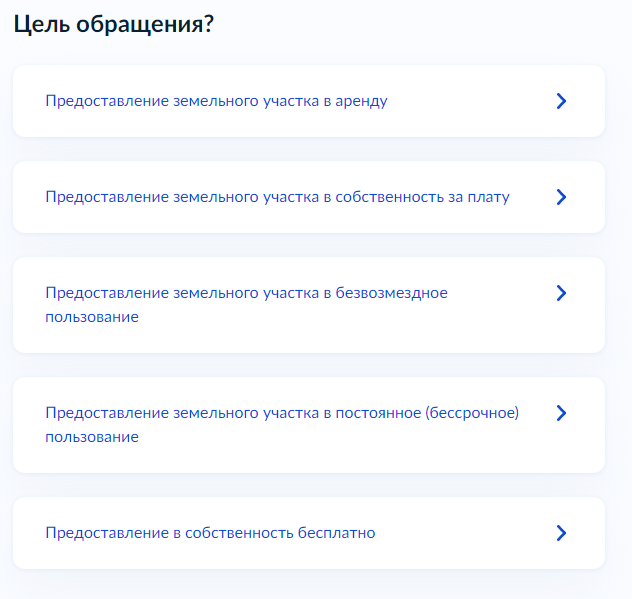Choose 'Предоставление земельного участка в собственность за плату'
Image resolution: width=632 pixels, height=599 pixels.
click(x=277, y=197)
